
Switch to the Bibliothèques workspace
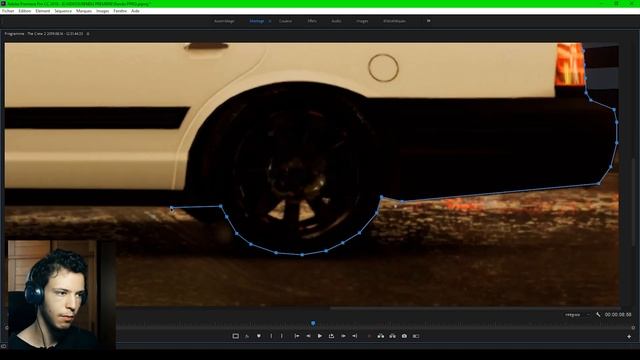click(x=394, y=21)
